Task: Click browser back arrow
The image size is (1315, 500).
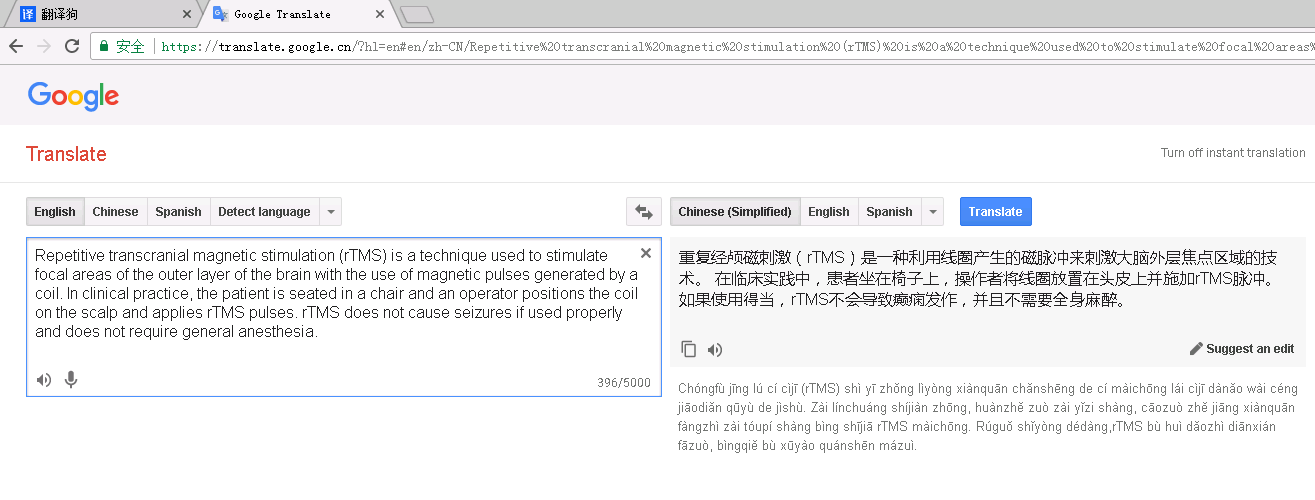Action: coord(16,46)
